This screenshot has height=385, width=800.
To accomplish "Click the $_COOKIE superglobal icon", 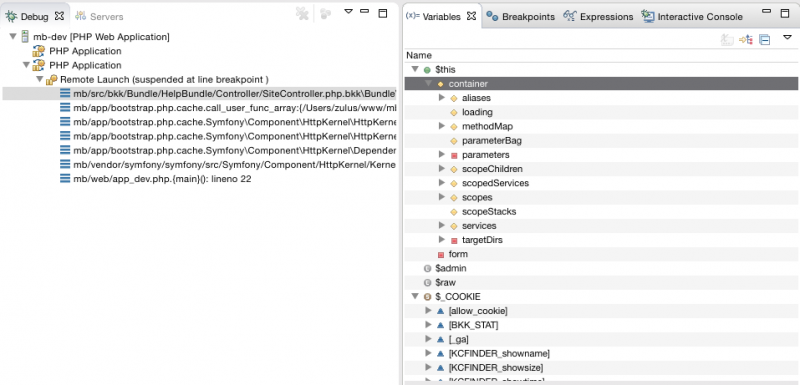I will [x=428, y=297].
